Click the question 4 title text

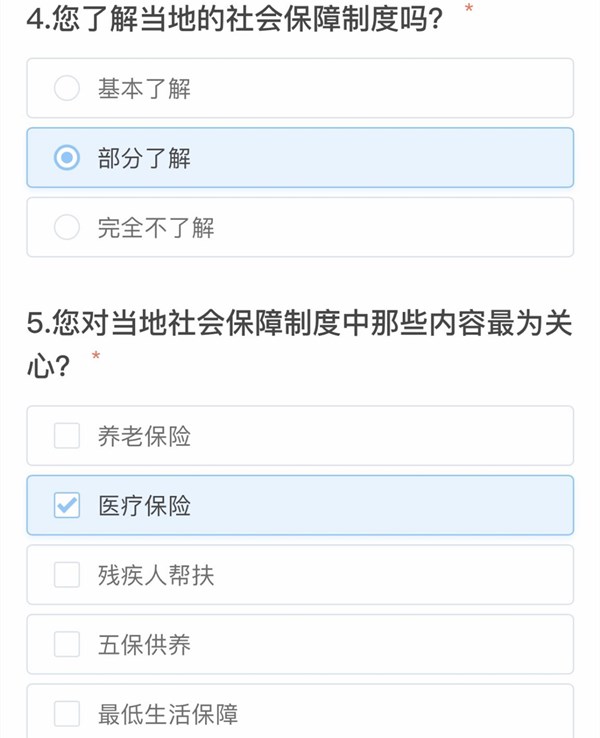(x=236, y=18)
